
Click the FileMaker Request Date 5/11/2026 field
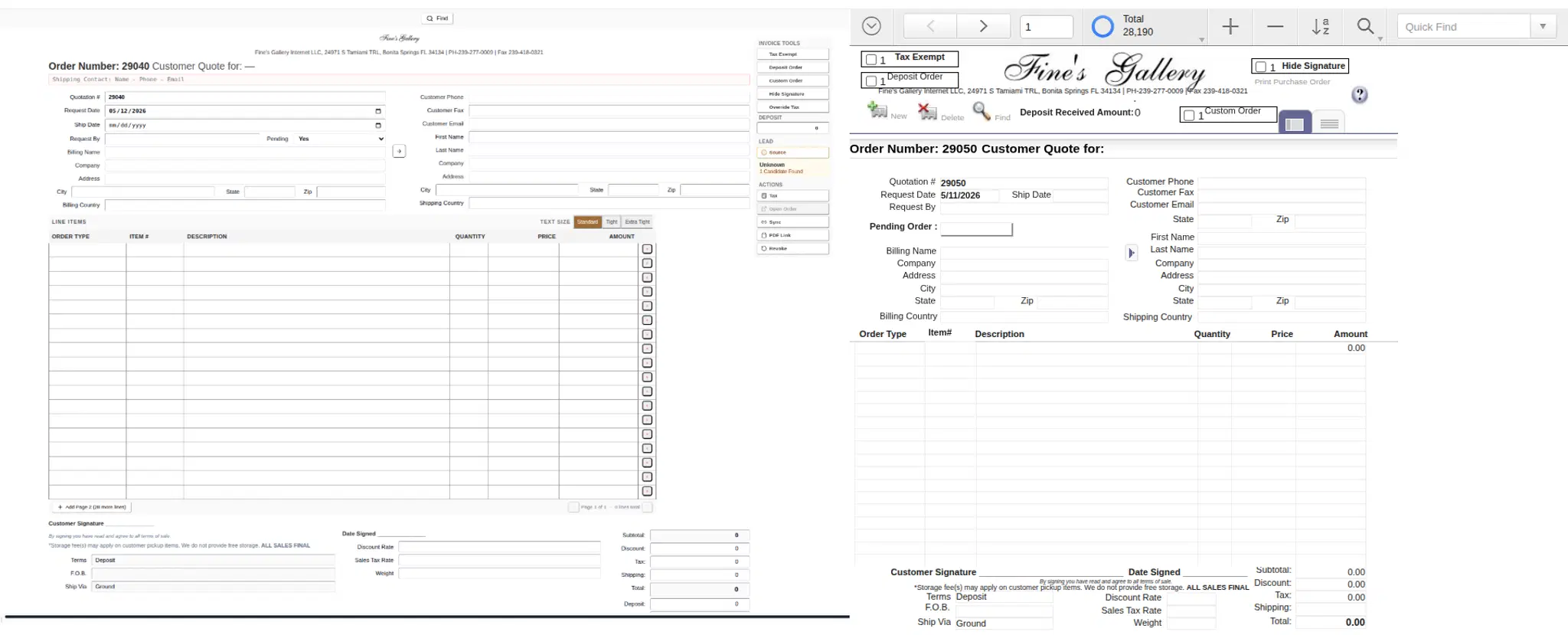coord(969,195)
